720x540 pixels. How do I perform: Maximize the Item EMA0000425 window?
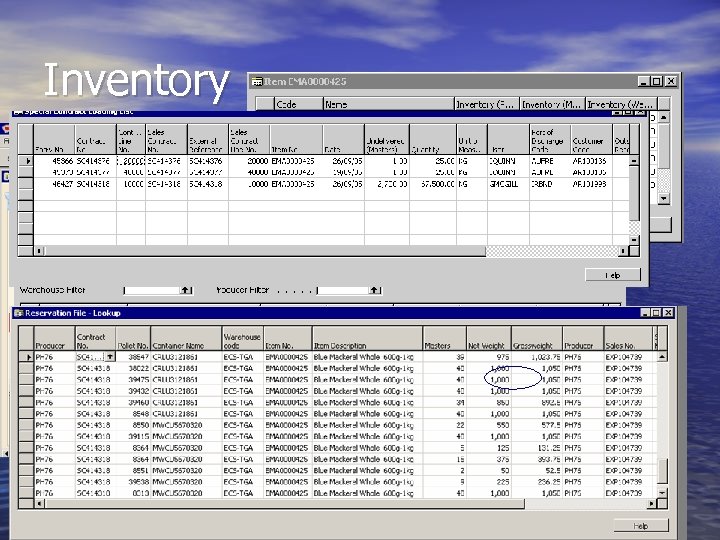click(x=657, y=82)
